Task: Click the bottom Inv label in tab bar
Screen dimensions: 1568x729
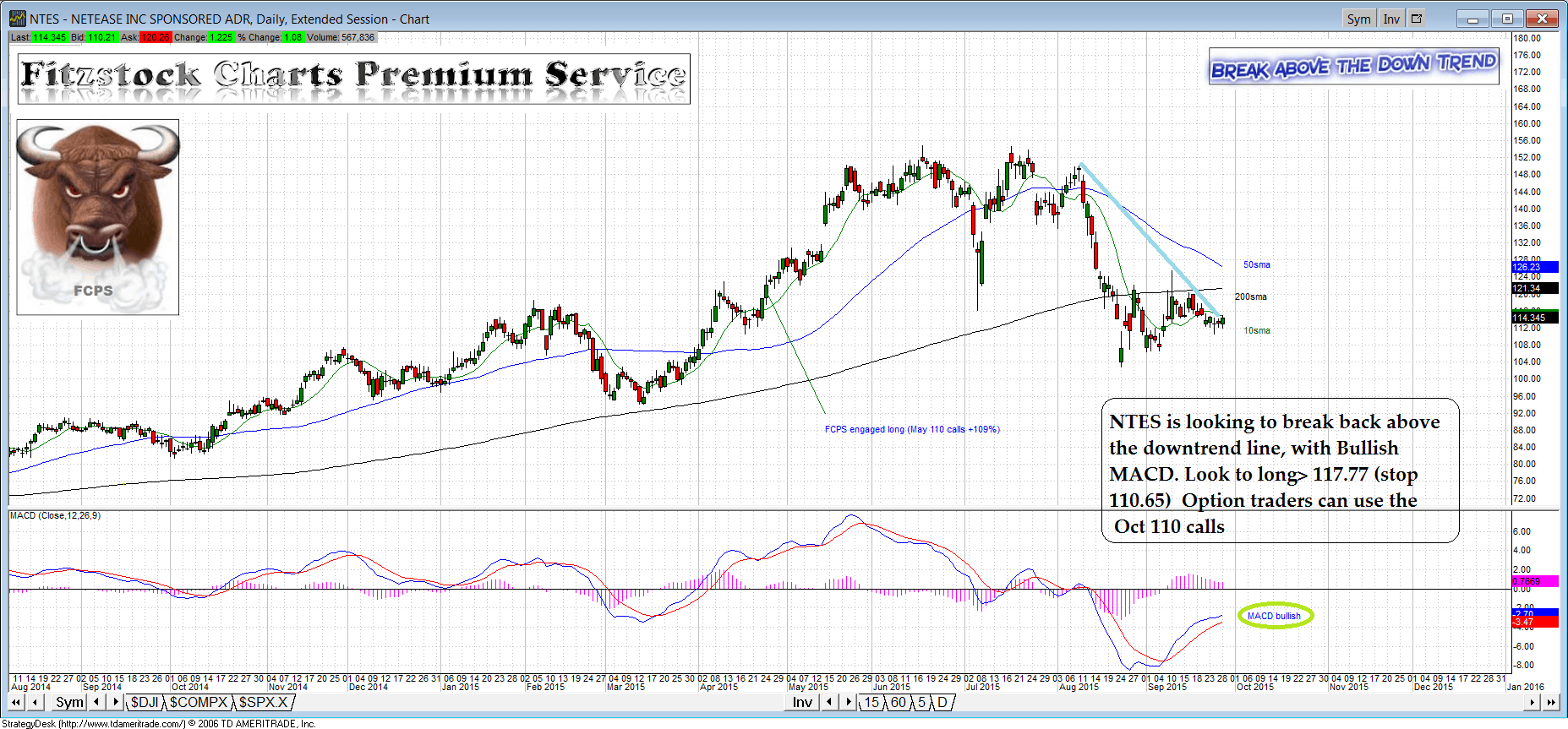Action: click(x=802, y=702)
